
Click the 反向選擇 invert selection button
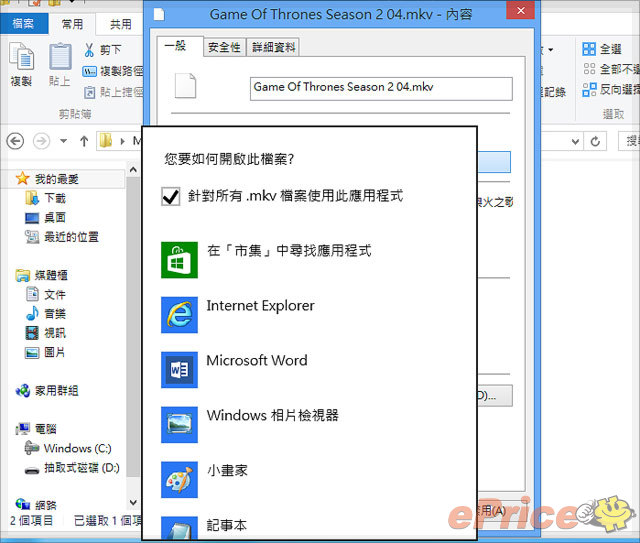(x=610, y=89)
